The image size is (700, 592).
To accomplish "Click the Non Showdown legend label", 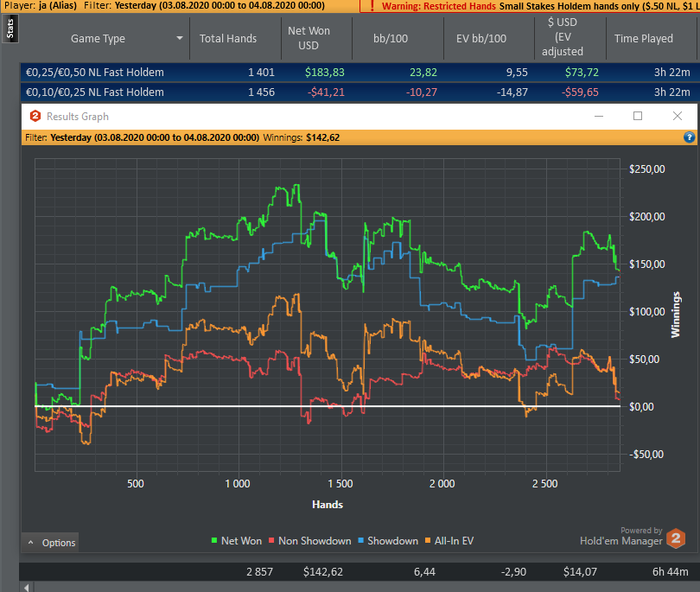I will tap(315, 541).
